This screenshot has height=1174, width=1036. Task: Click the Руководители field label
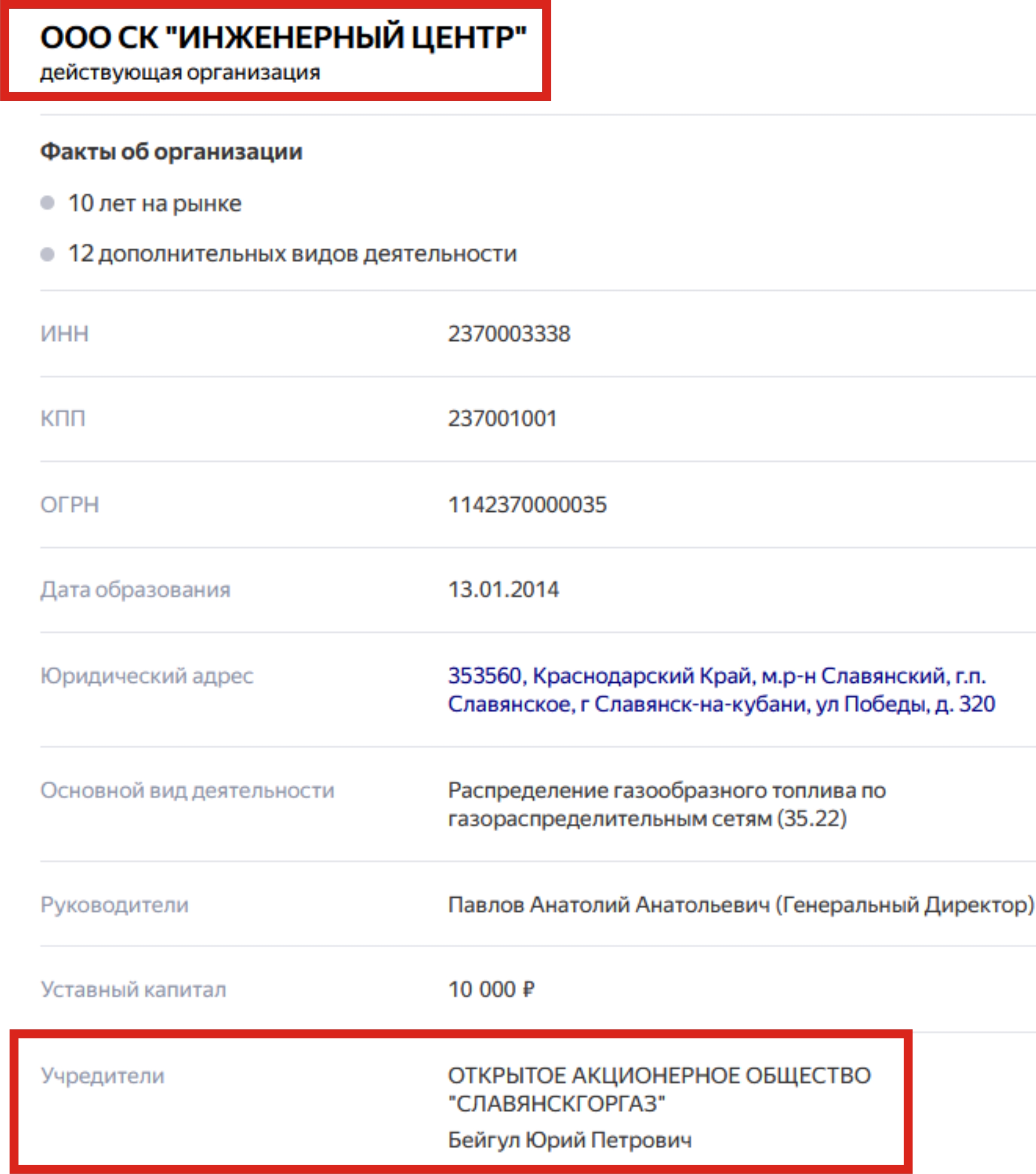pyautogui.click(x=114, y=905)
